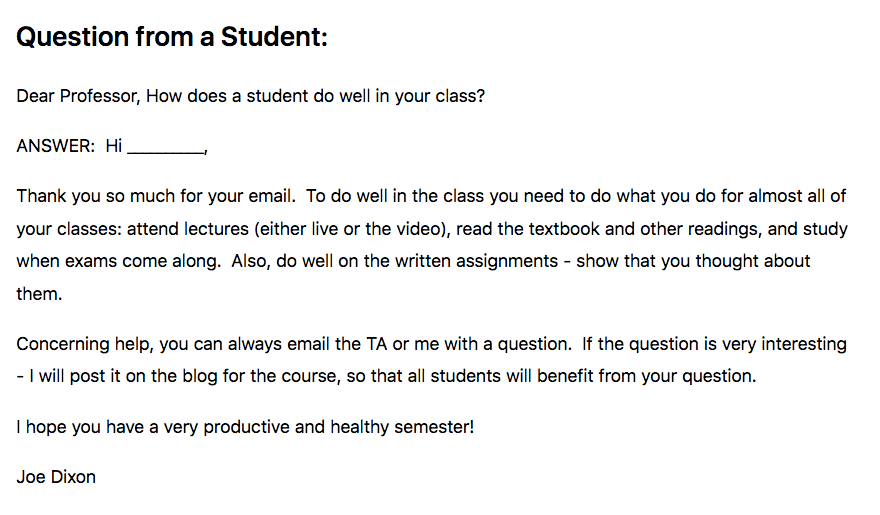Click the blank name line after "Hi"
This screenshot has width=880, height=515.
[x=166, y=147]
